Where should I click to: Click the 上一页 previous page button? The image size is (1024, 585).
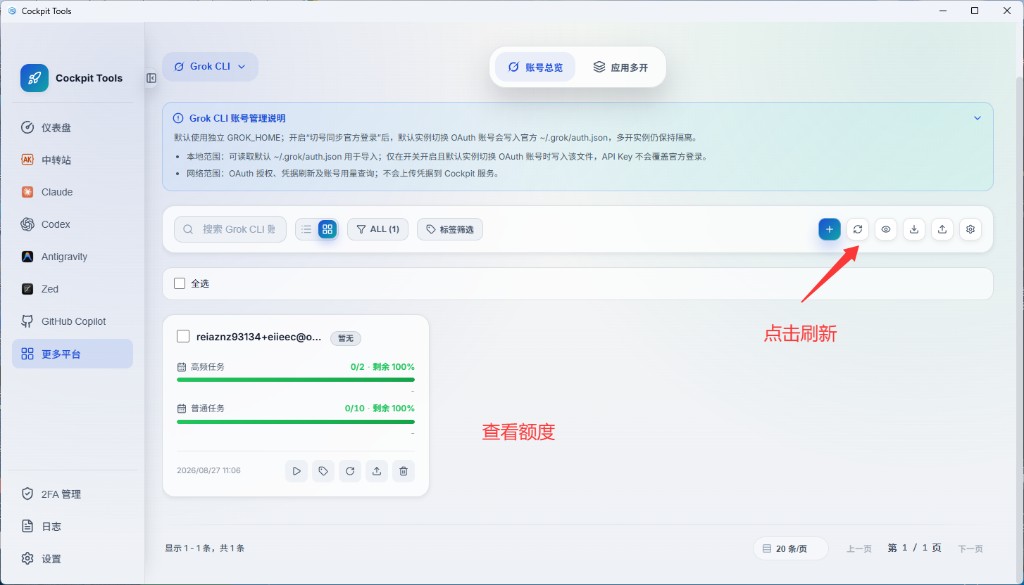(x=859, y=549)
